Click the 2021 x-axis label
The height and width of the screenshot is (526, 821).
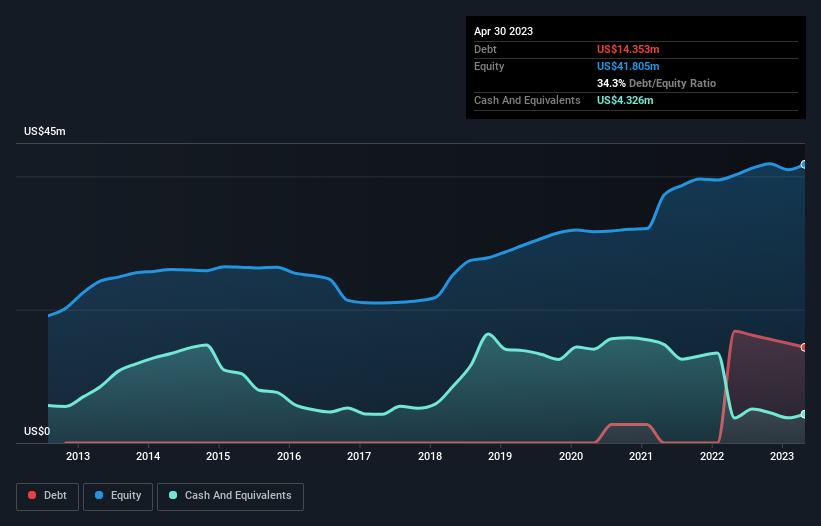coord(641,456)
